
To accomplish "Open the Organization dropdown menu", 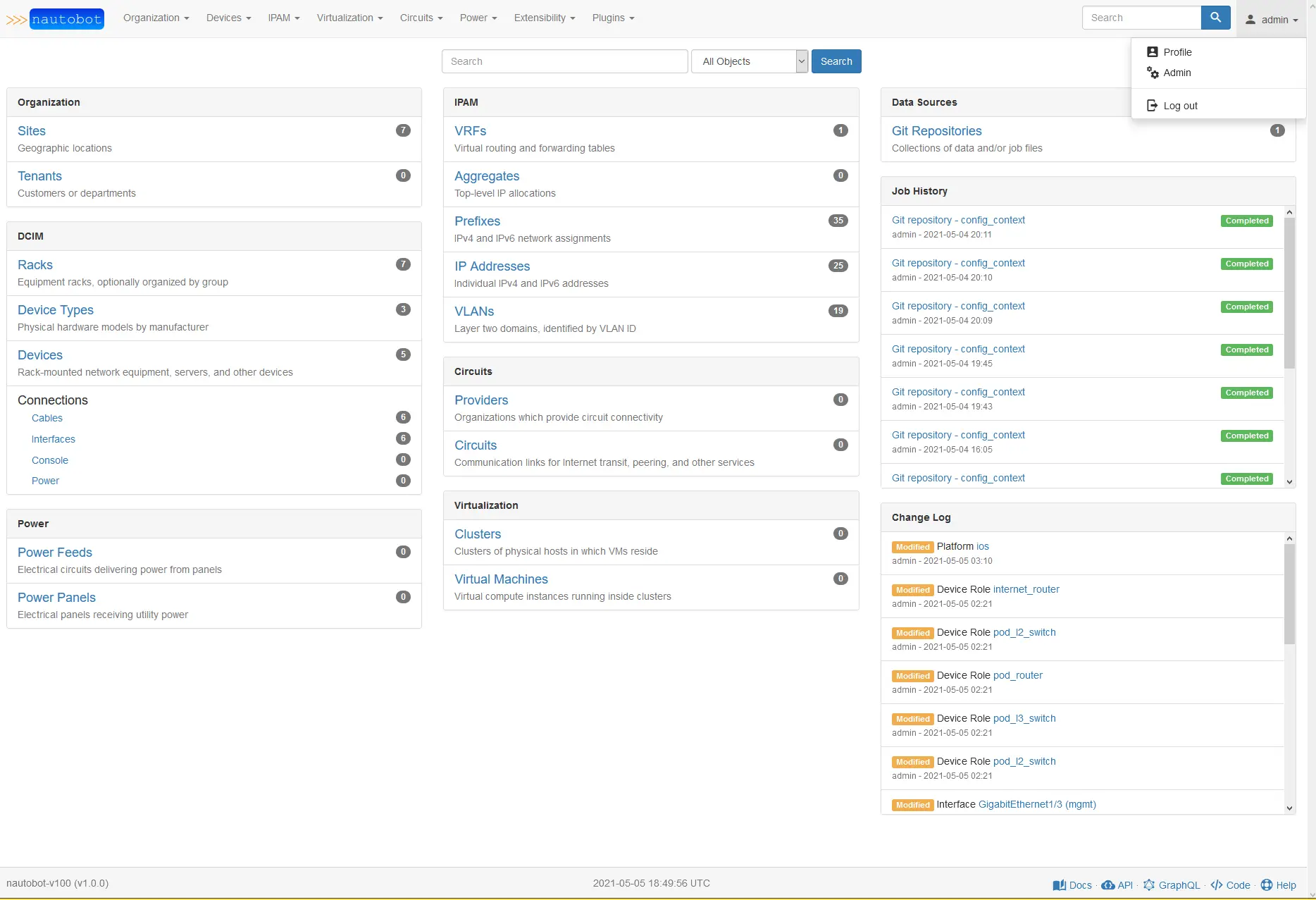I will (x=156, y=18).
